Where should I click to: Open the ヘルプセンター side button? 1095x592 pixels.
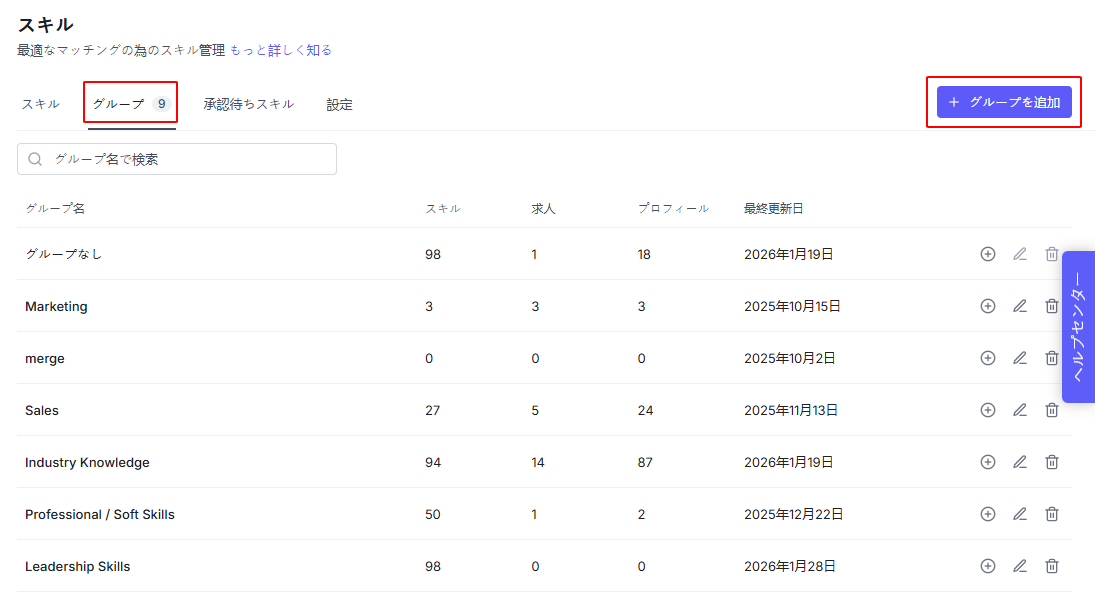(x=1078, y=327)
